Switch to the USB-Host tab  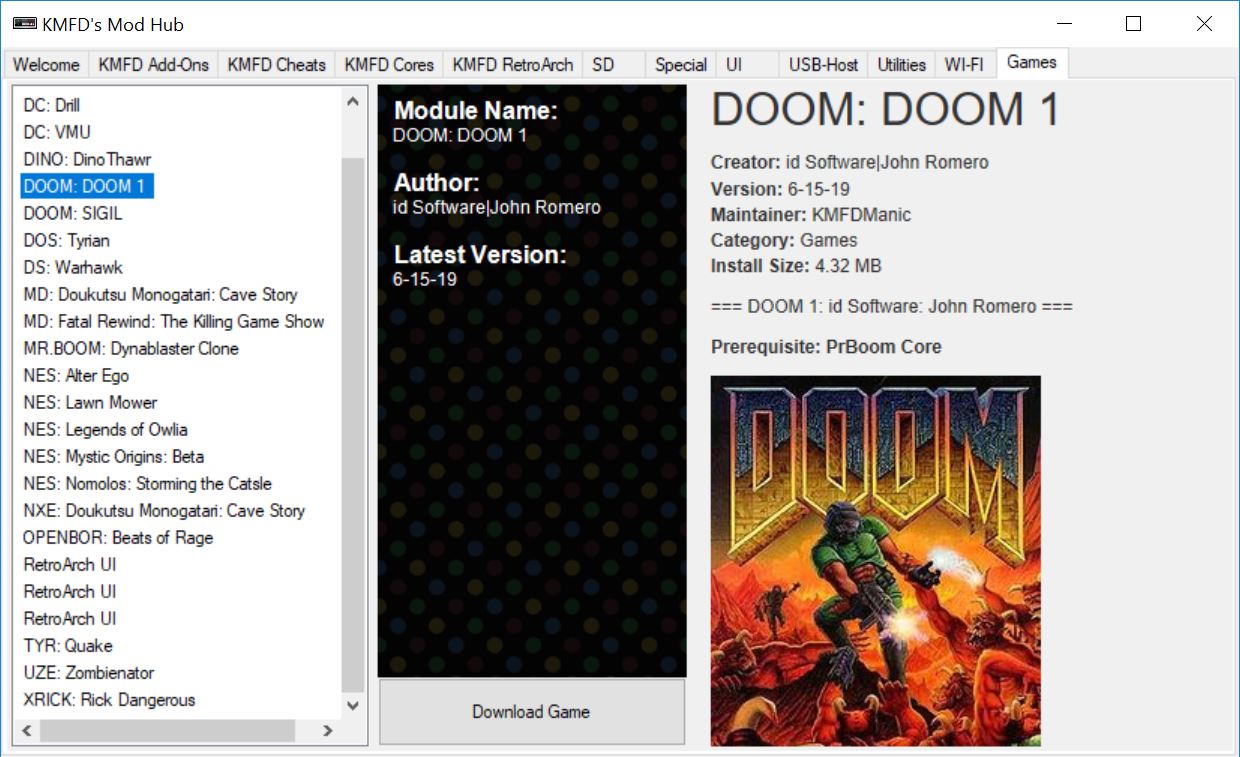(824, 65)
